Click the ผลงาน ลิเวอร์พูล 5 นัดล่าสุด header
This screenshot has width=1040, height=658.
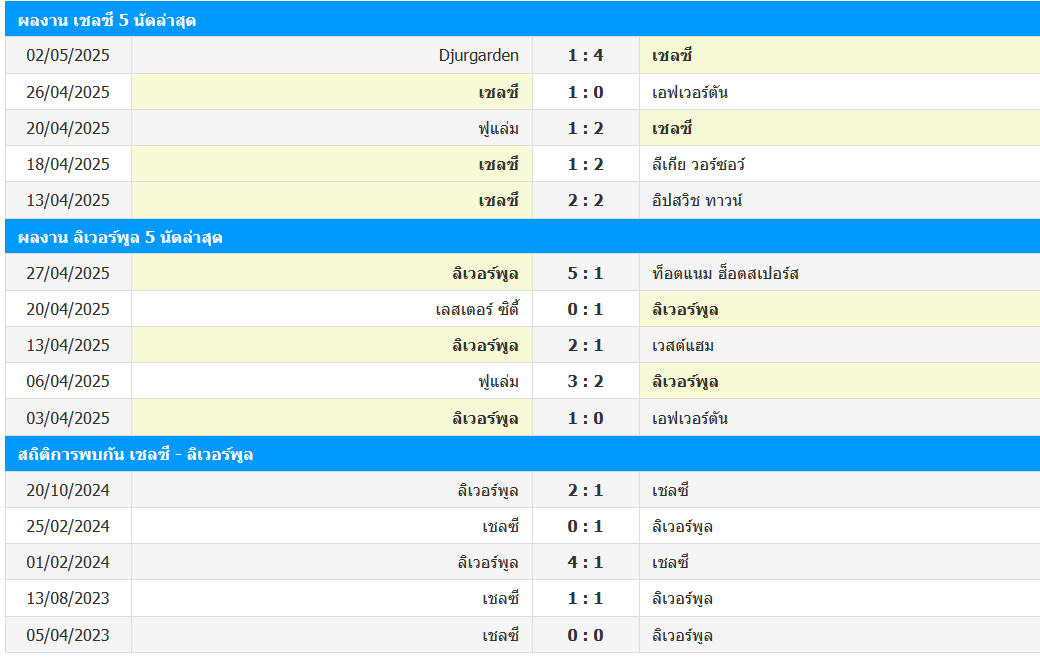120,237
